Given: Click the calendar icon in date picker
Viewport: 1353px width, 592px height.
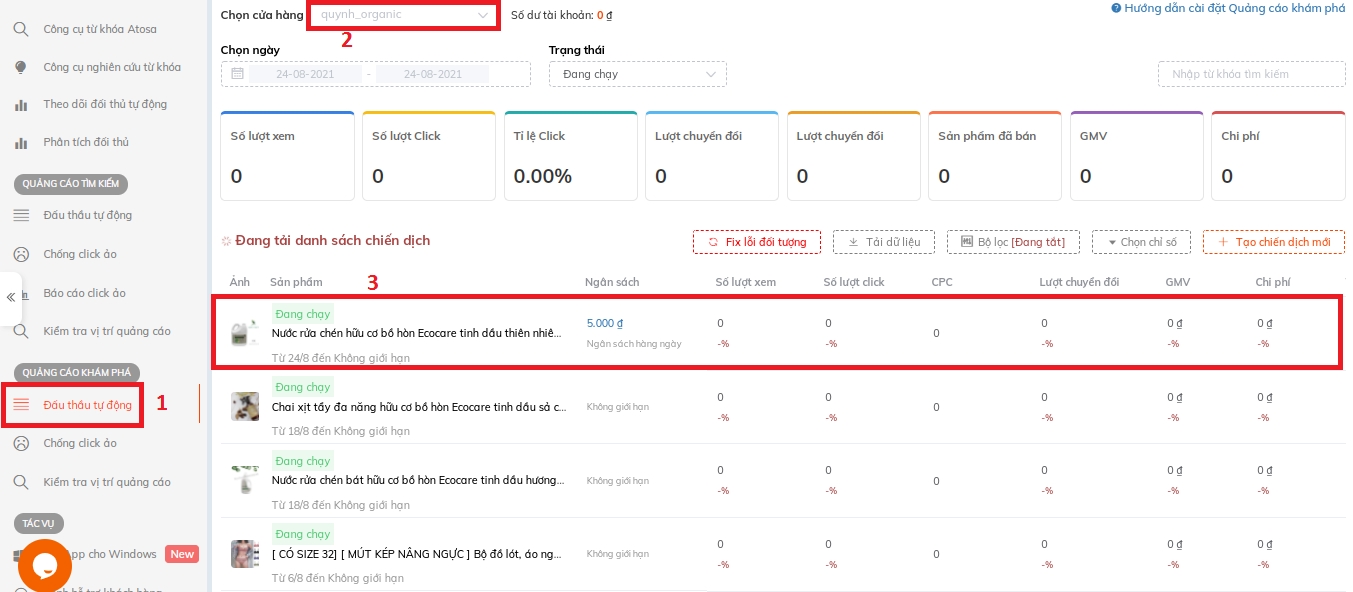Looking at the screenshot, I should click(237, 74).
